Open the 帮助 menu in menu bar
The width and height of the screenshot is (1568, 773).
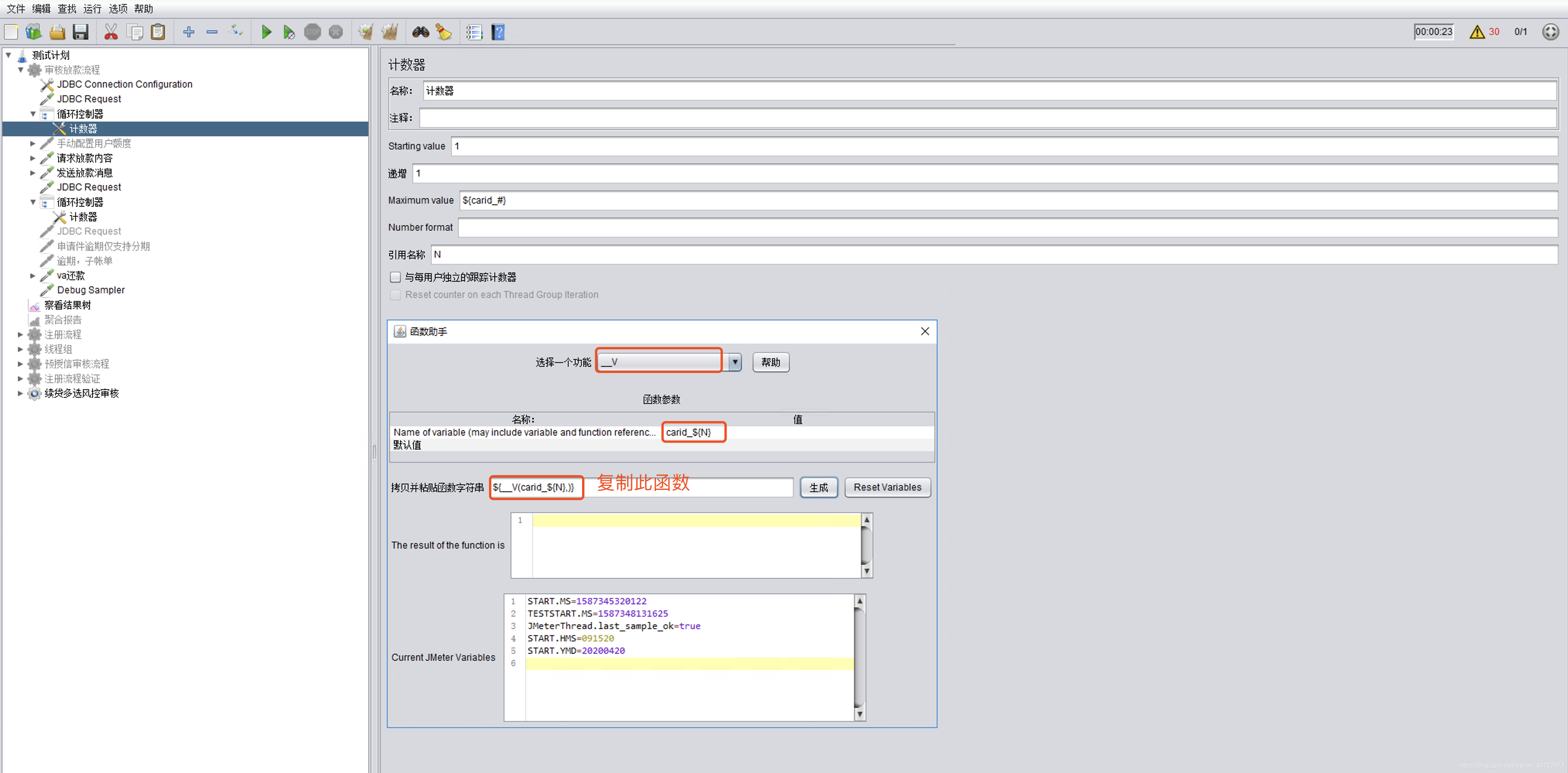point(143,9)
